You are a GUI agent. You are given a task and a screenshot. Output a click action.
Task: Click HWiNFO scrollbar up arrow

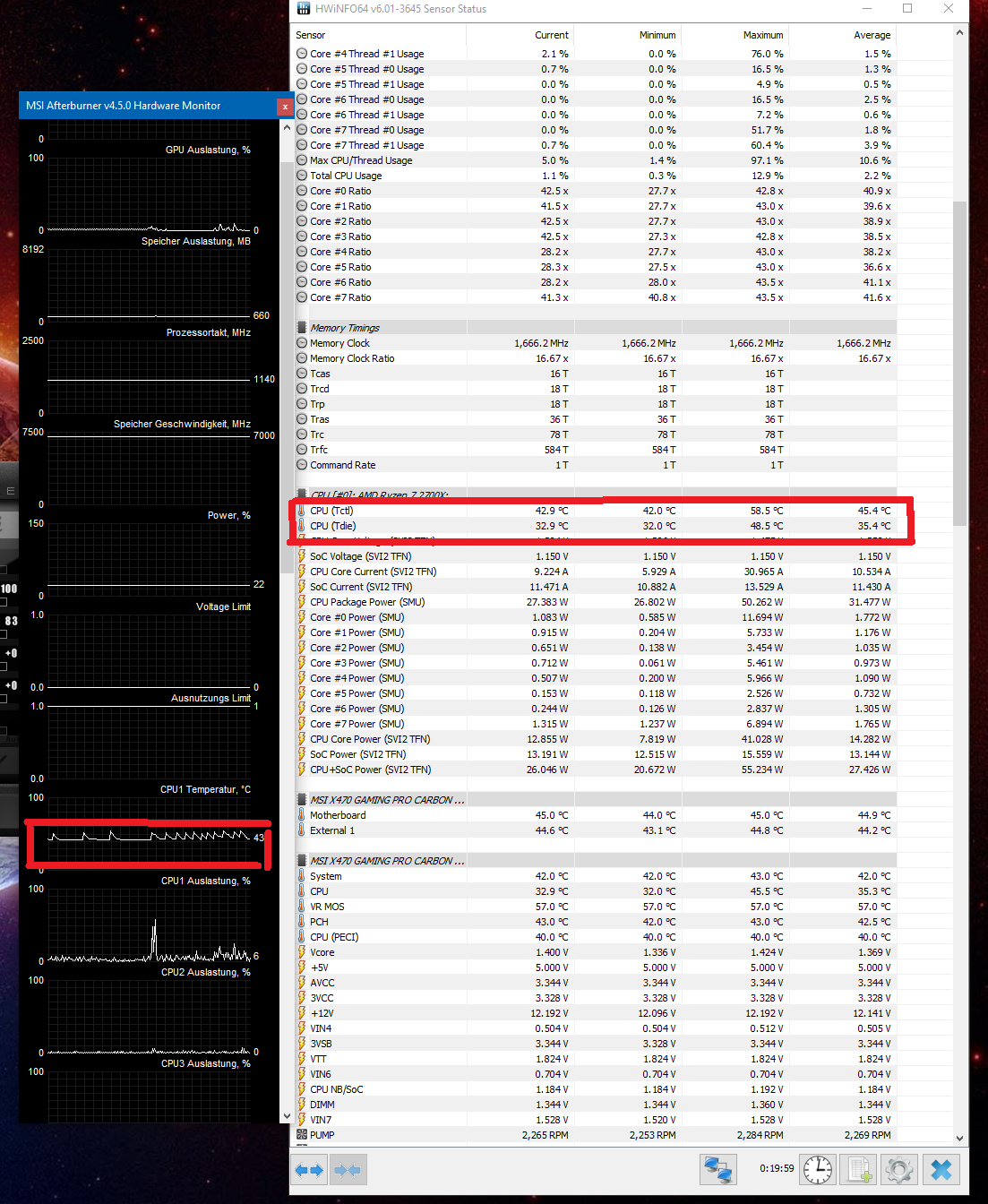[x=960, y=33]
